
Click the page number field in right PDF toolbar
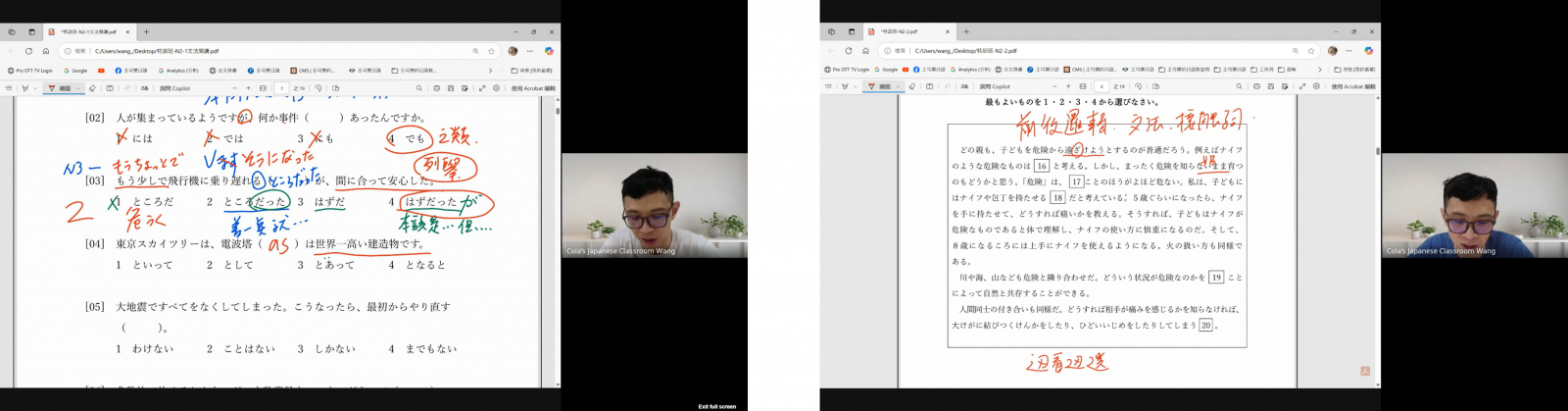pyautogui.click(x=1102, y=86)
